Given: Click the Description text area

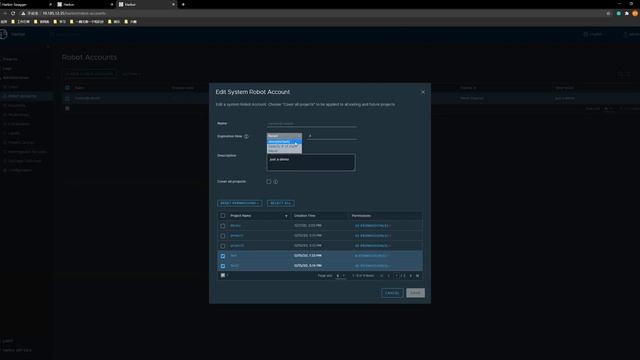Looking at the screenshot, I should (311, 162).
